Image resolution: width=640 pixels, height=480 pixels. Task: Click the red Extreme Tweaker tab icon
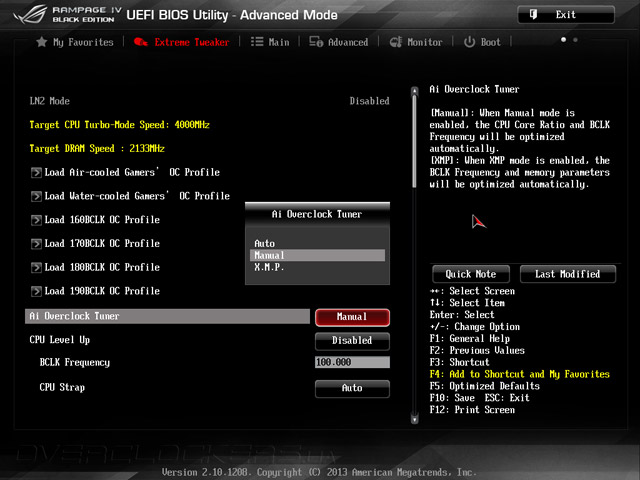(140, 42)
